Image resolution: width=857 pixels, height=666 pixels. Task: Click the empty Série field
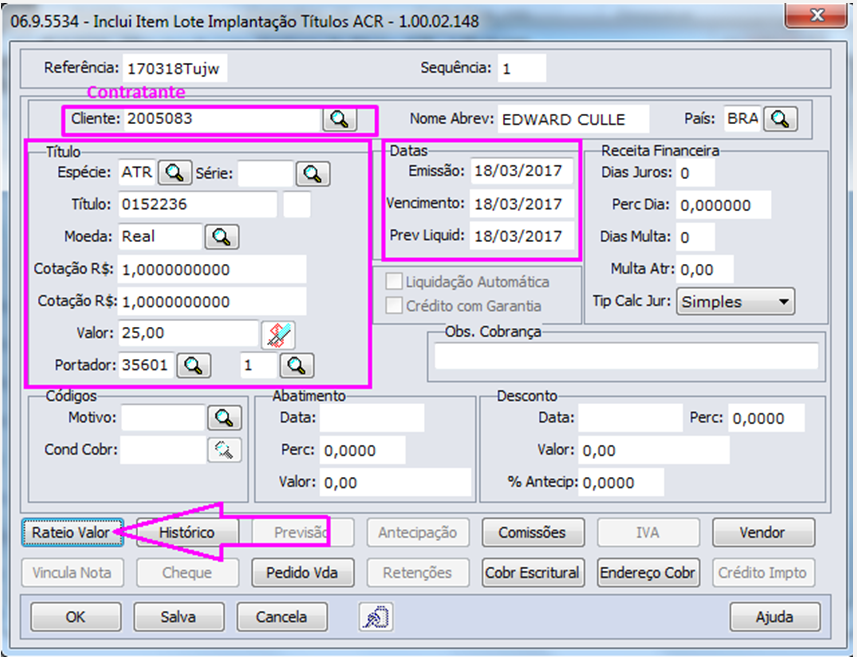coord(266,174)
